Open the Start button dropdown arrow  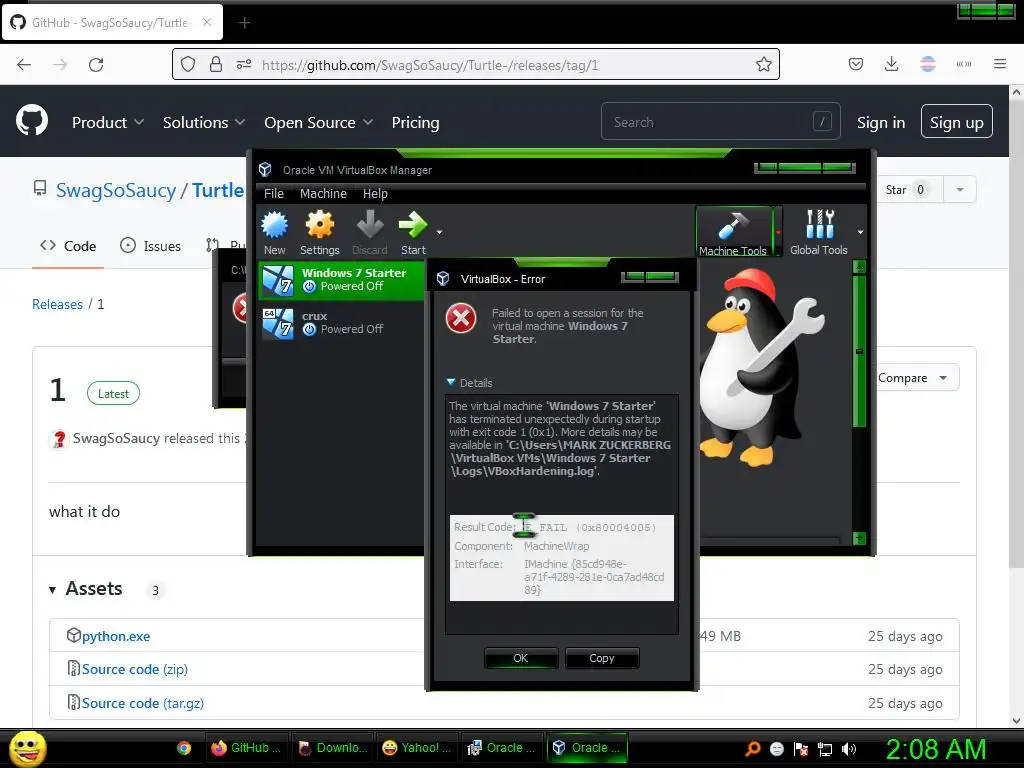click(440, 232)
